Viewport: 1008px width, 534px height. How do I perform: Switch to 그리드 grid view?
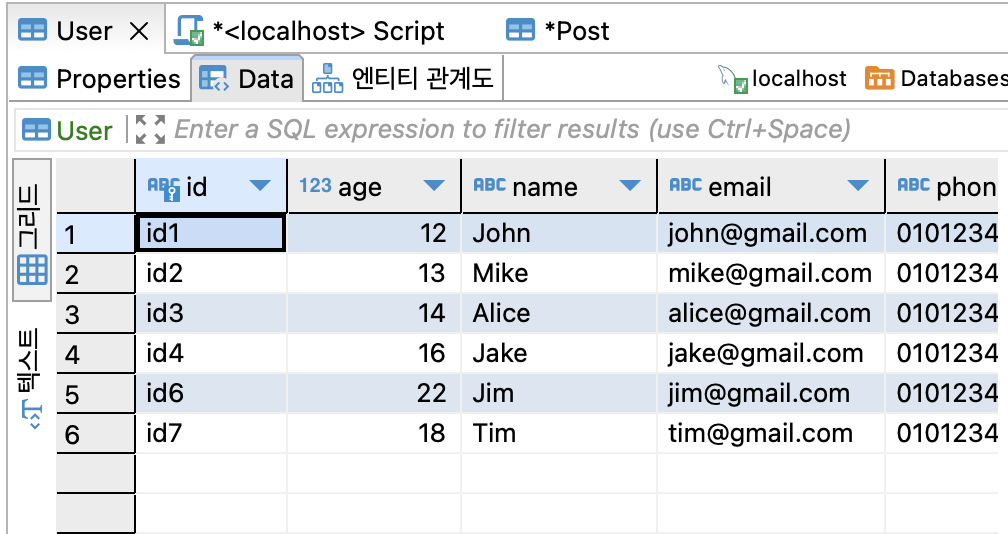point(32,229)
